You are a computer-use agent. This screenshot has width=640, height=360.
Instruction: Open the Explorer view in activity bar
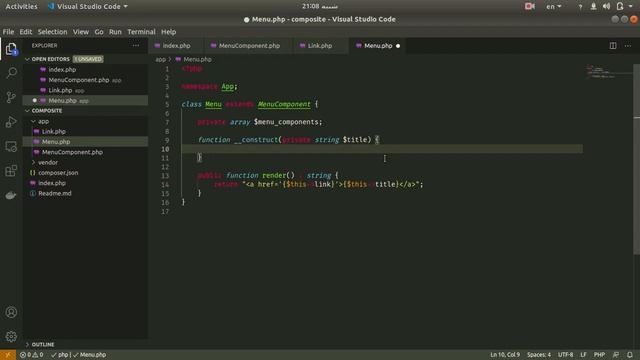pos(11,49)
